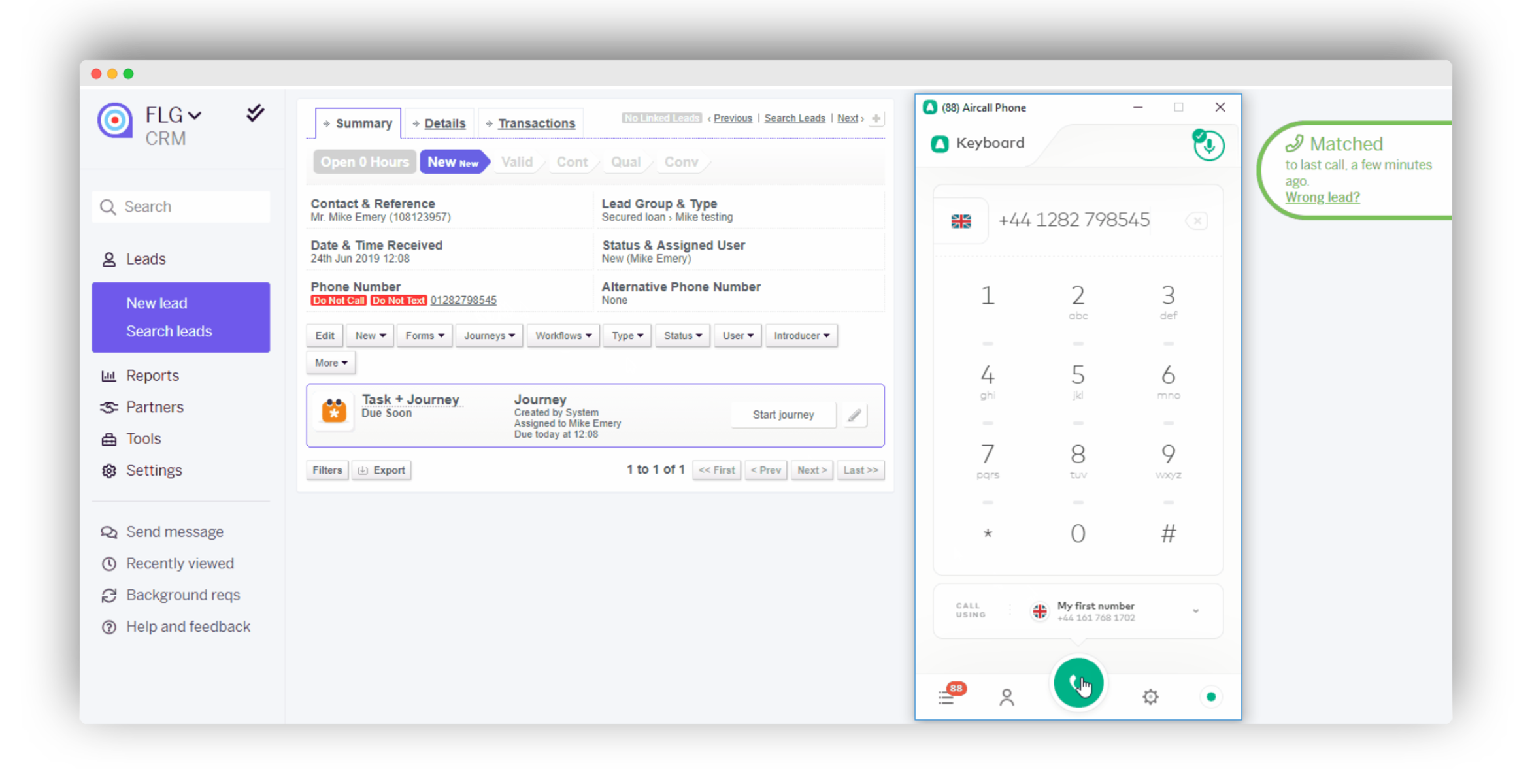Click the Start Journey button
This screenshot has width=1532, height=784.
click(x=783, y=414)
